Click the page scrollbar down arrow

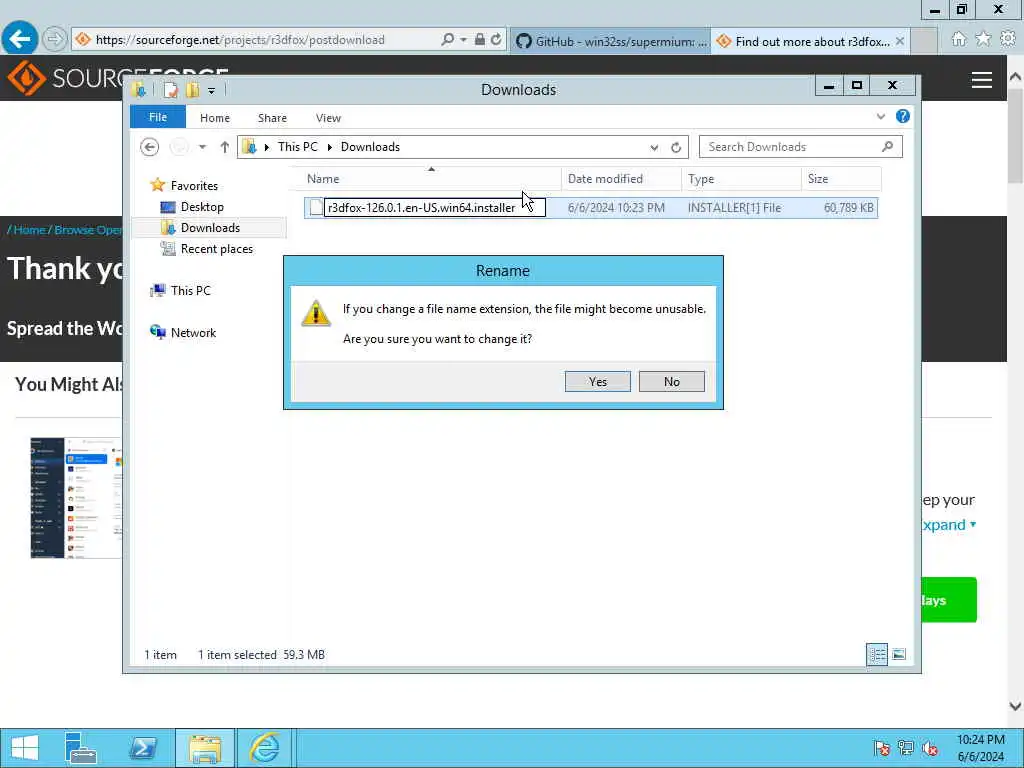[x=1015, y=706]
